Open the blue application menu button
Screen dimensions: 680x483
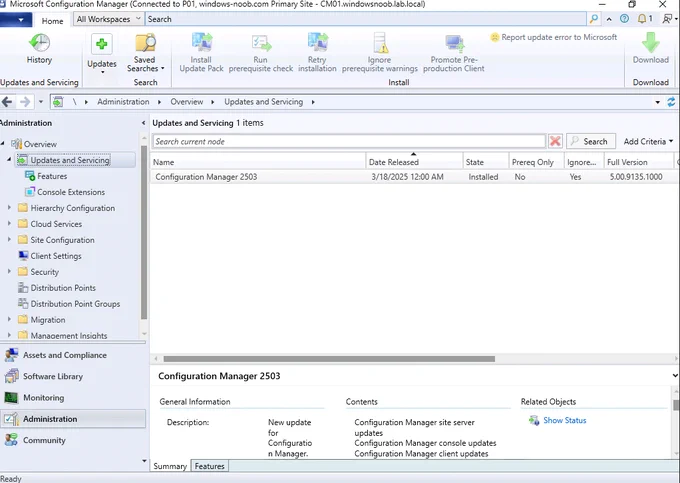click(16, 20)
